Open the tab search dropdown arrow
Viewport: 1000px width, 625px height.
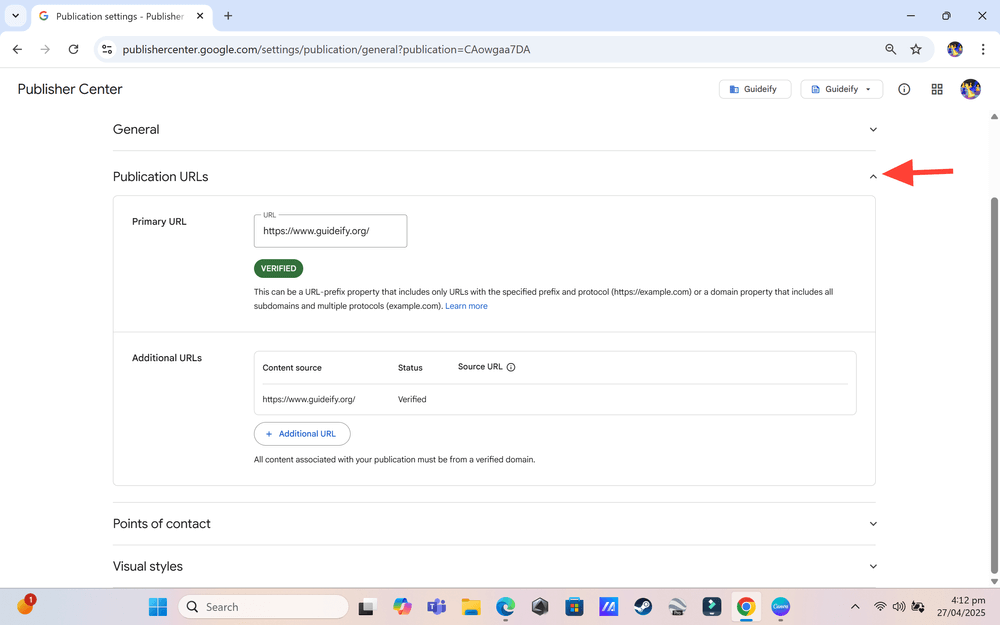[15, 15]
